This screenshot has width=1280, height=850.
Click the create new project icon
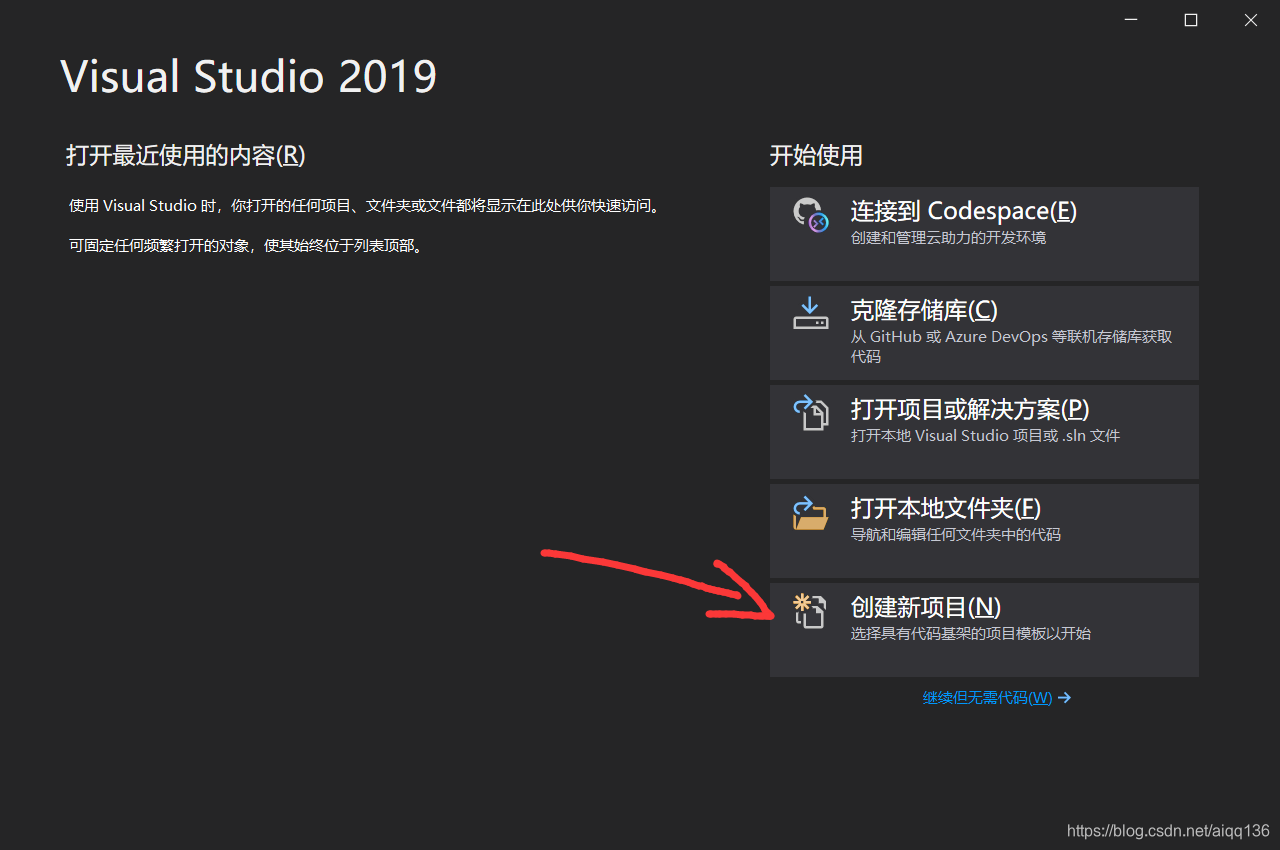tap(810, 611)
